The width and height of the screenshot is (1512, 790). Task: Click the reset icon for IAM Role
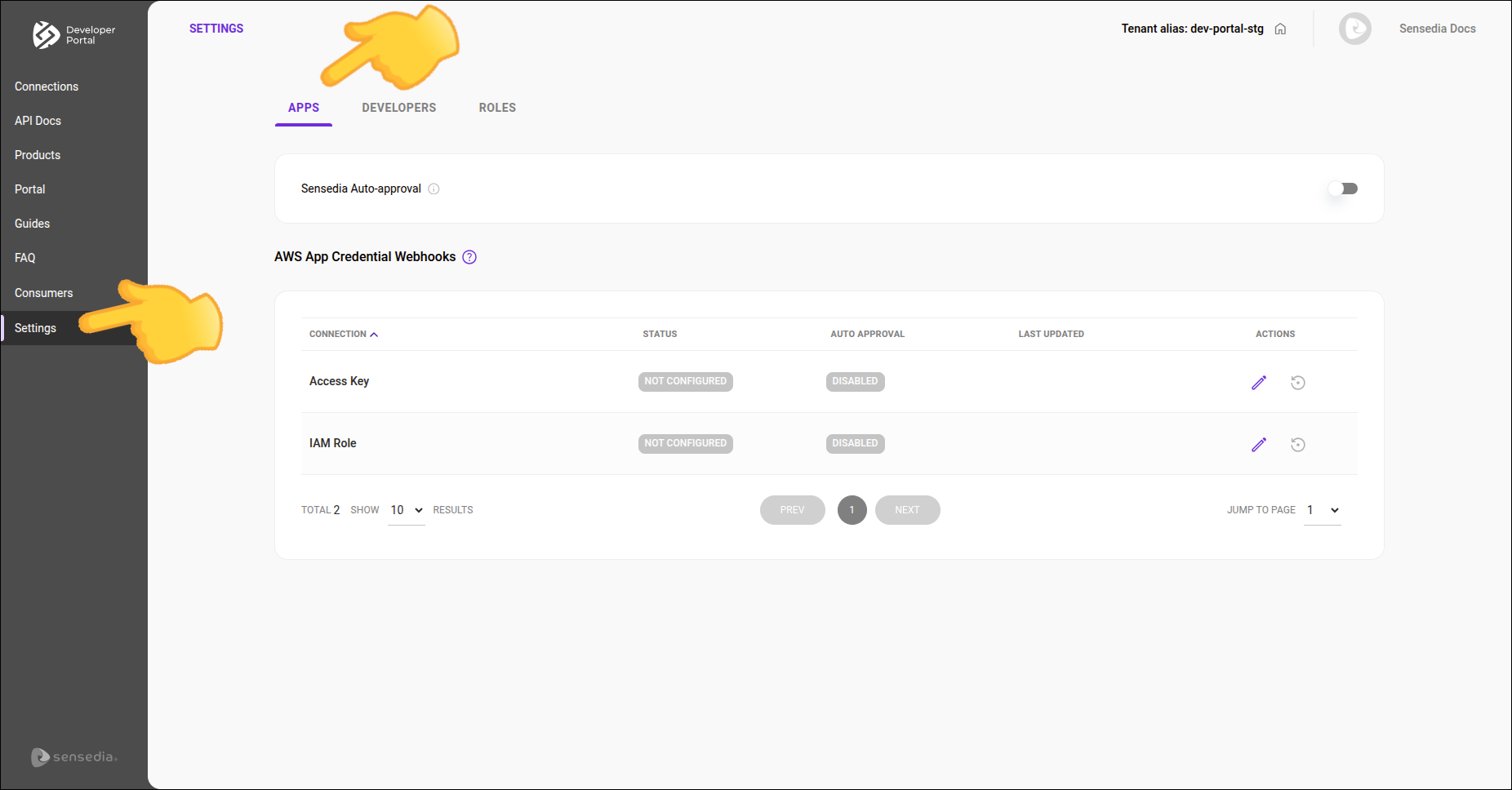pyautogui.click(x=1297, y=444)
